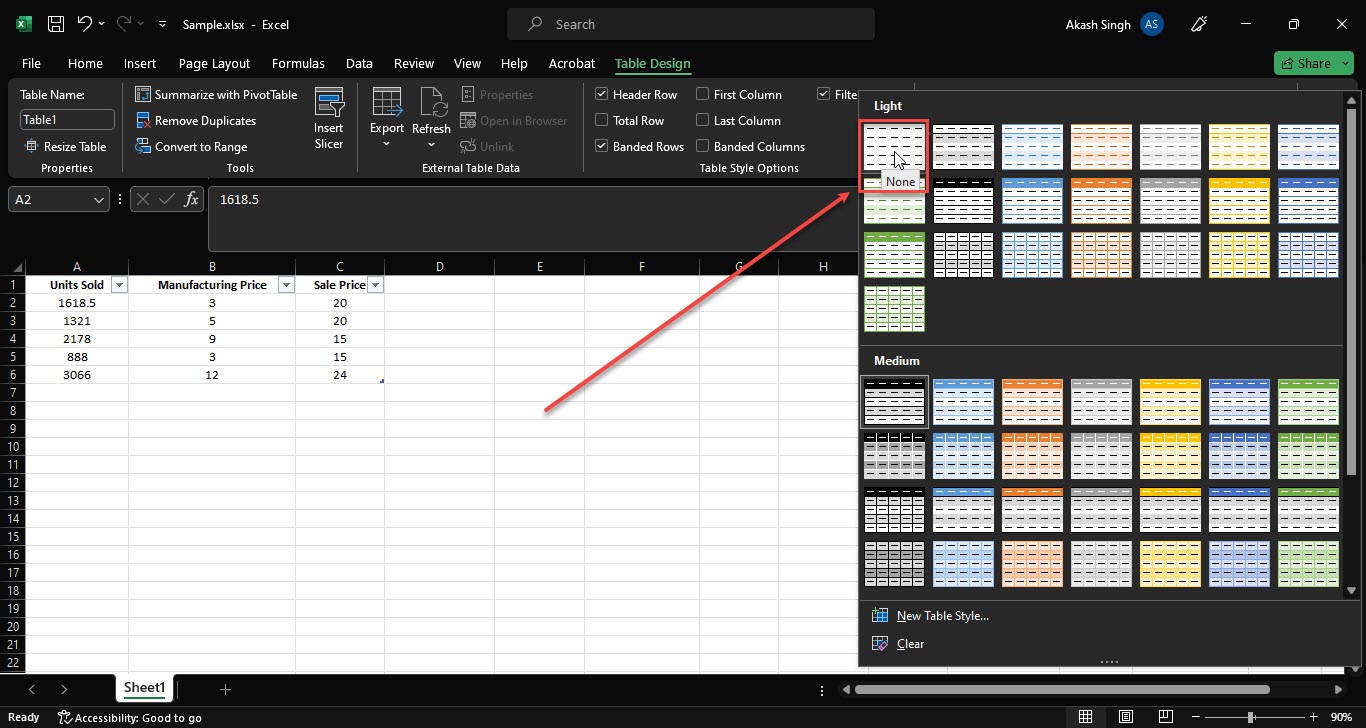Open the Units Sold filter dropdown

click(x=118, y=284)
